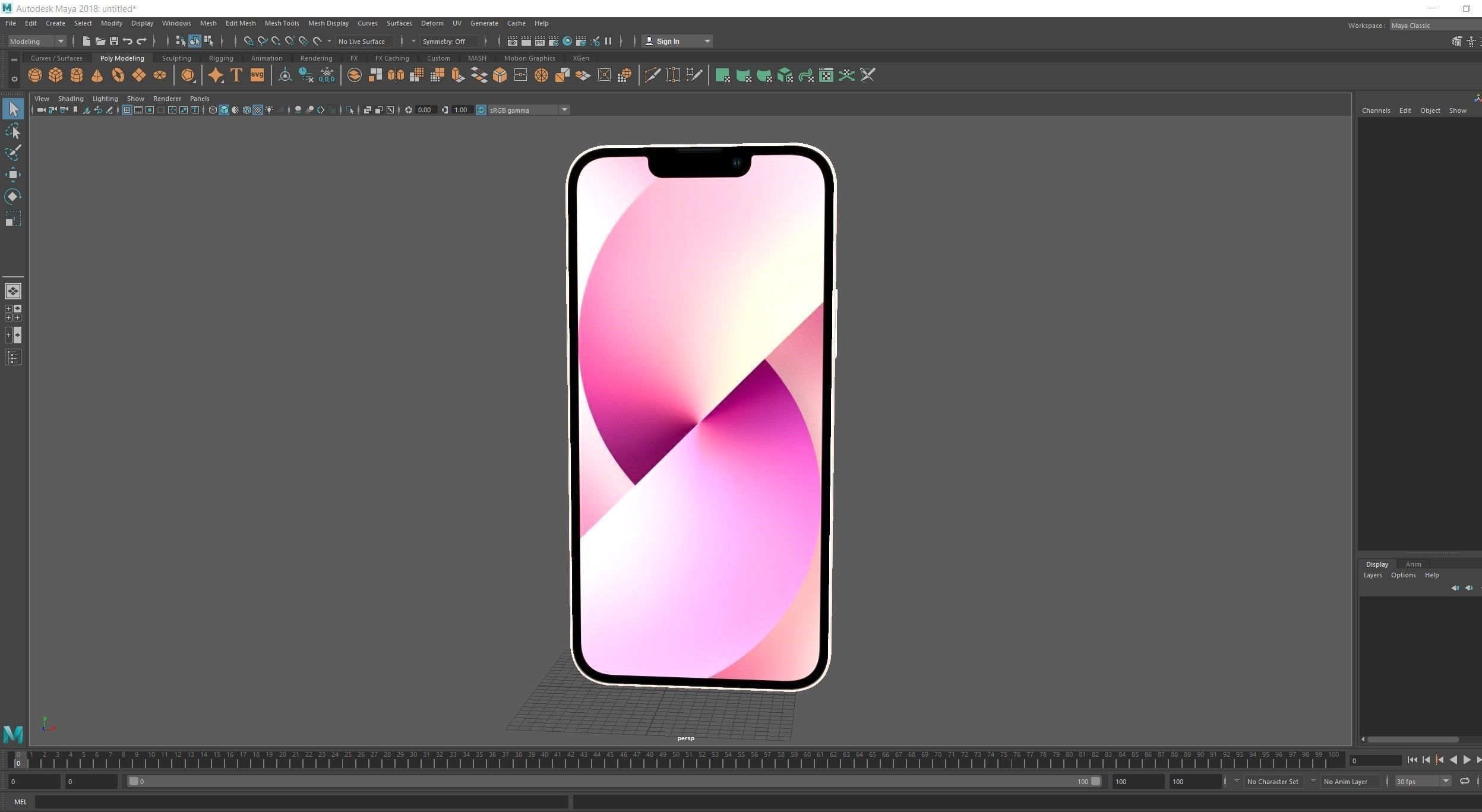Image resolution: width=1482 pixels, height=812 pixels.
Task: Open the viewport Shading menu
Action: (x=71, y=99)
